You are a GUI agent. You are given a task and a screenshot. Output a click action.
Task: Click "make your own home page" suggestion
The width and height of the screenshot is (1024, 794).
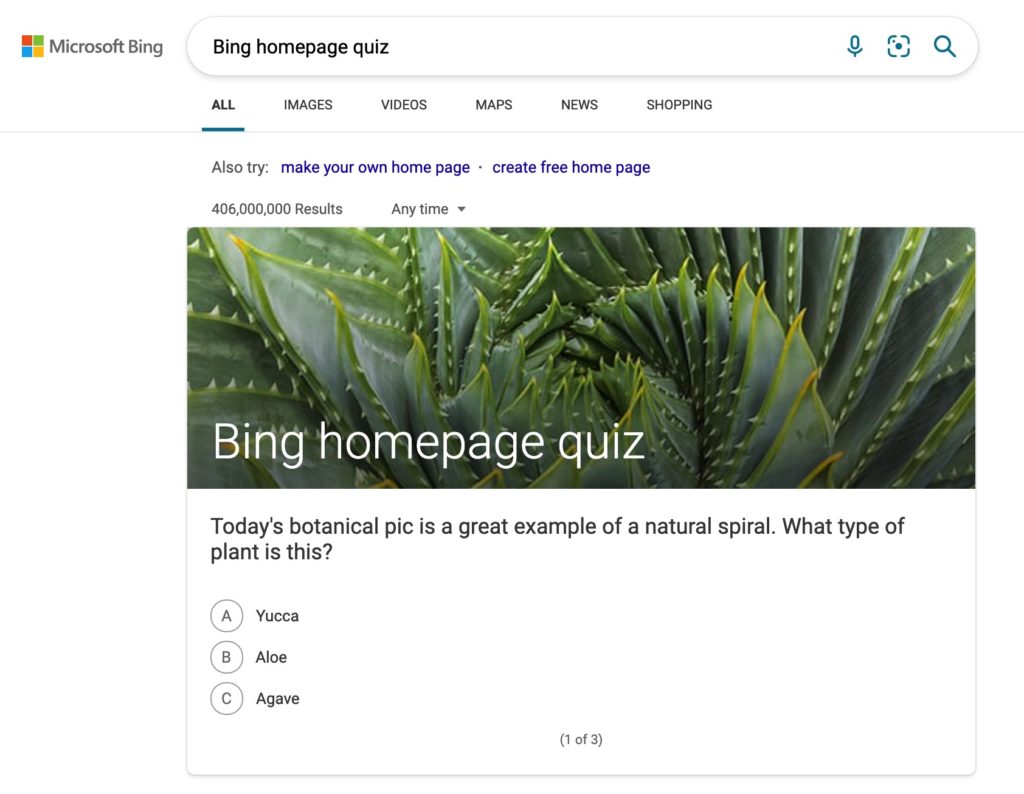point(375,167)
